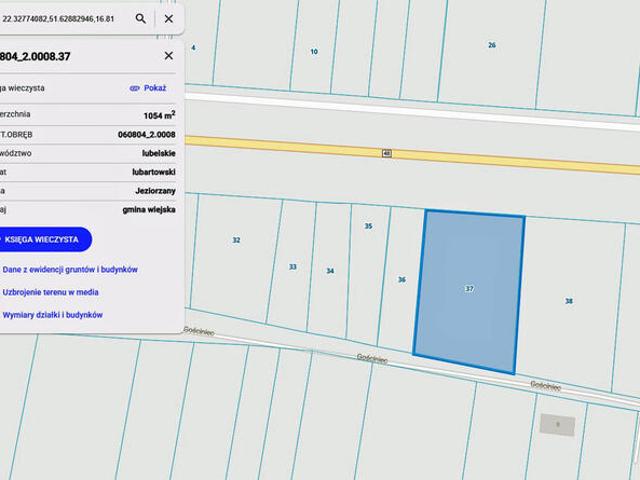Select parcel 26 on the map

[491, 45]
